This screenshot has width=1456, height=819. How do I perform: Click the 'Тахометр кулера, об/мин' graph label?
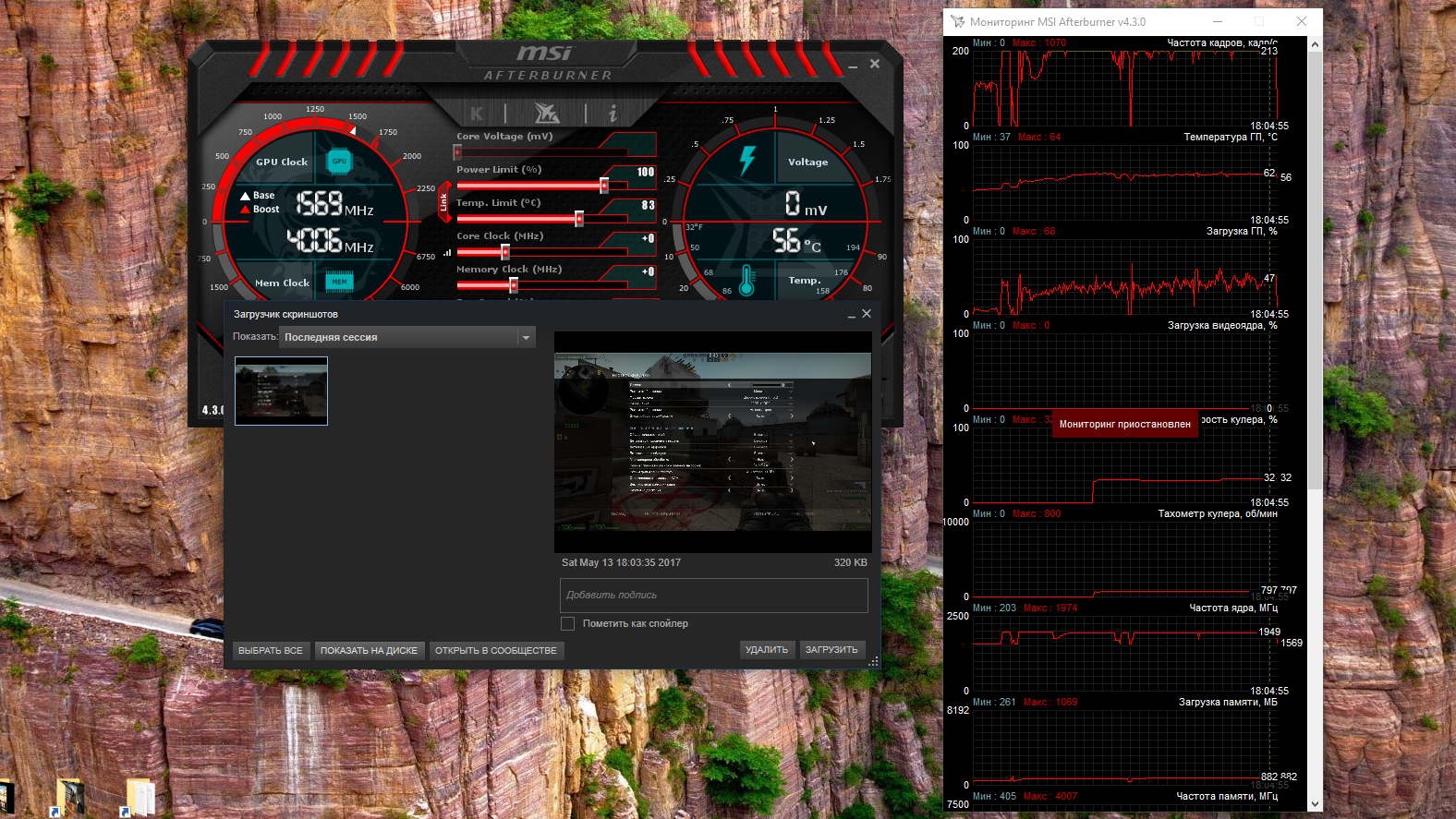tap(1218, 513)
